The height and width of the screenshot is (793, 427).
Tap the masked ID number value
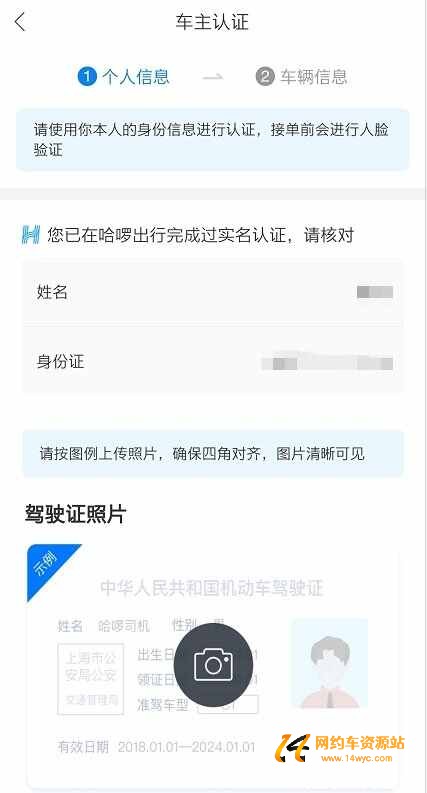click(328, 362)
